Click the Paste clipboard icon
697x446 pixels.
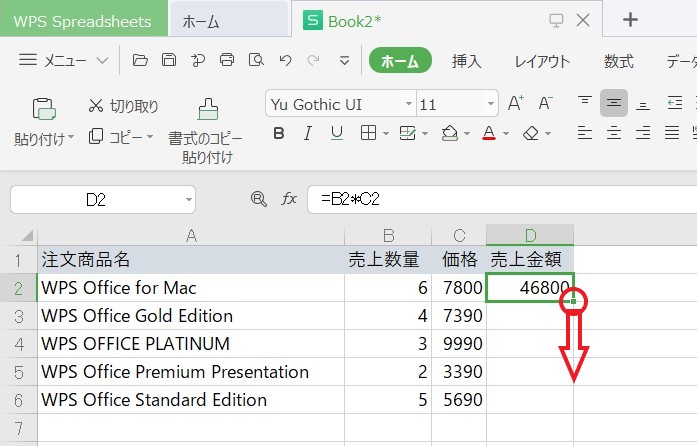(44, 109)
